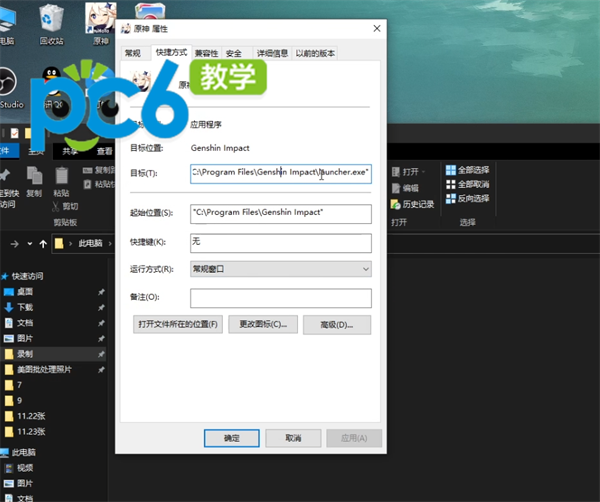The width and height of the screenshot is (600, 502).
Task: Confirm with the 确定 button
Action: click(232, 438)
